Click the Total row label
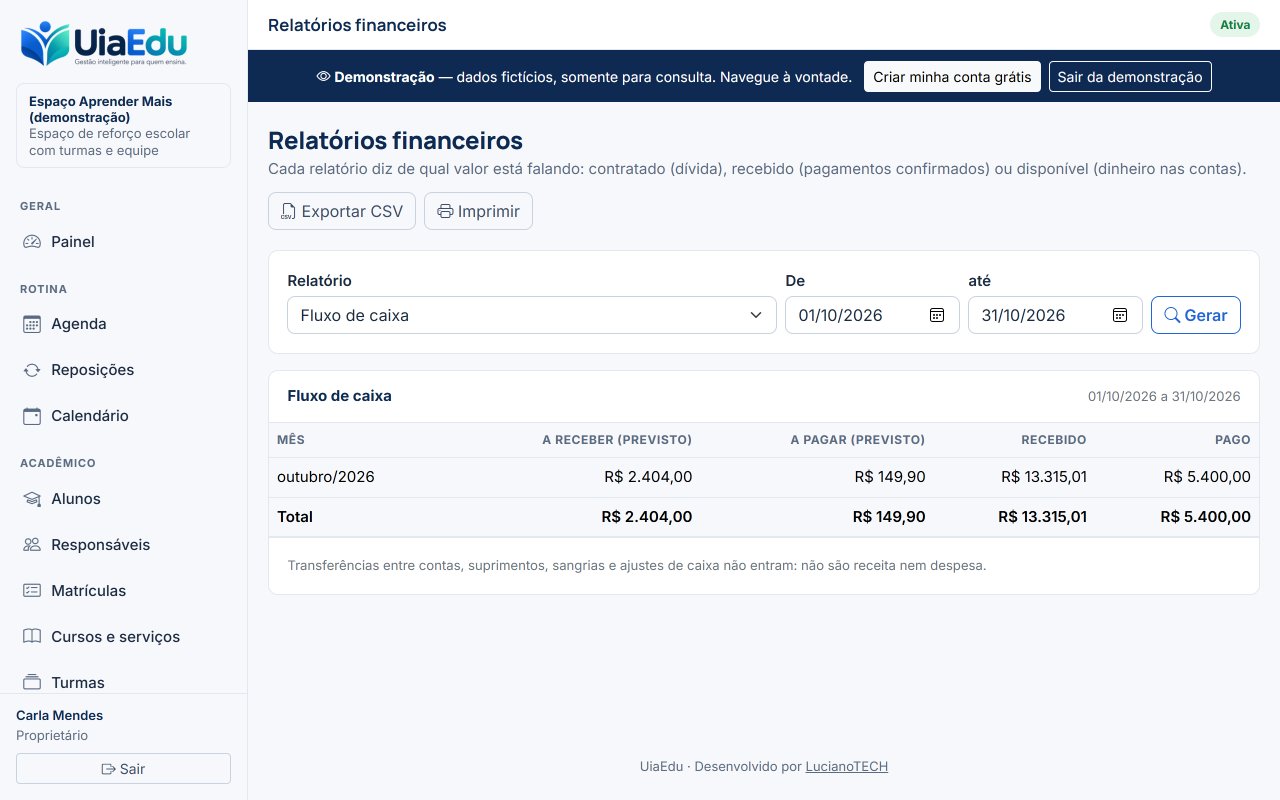This screenshot has width=1280, height=800. 295,517
